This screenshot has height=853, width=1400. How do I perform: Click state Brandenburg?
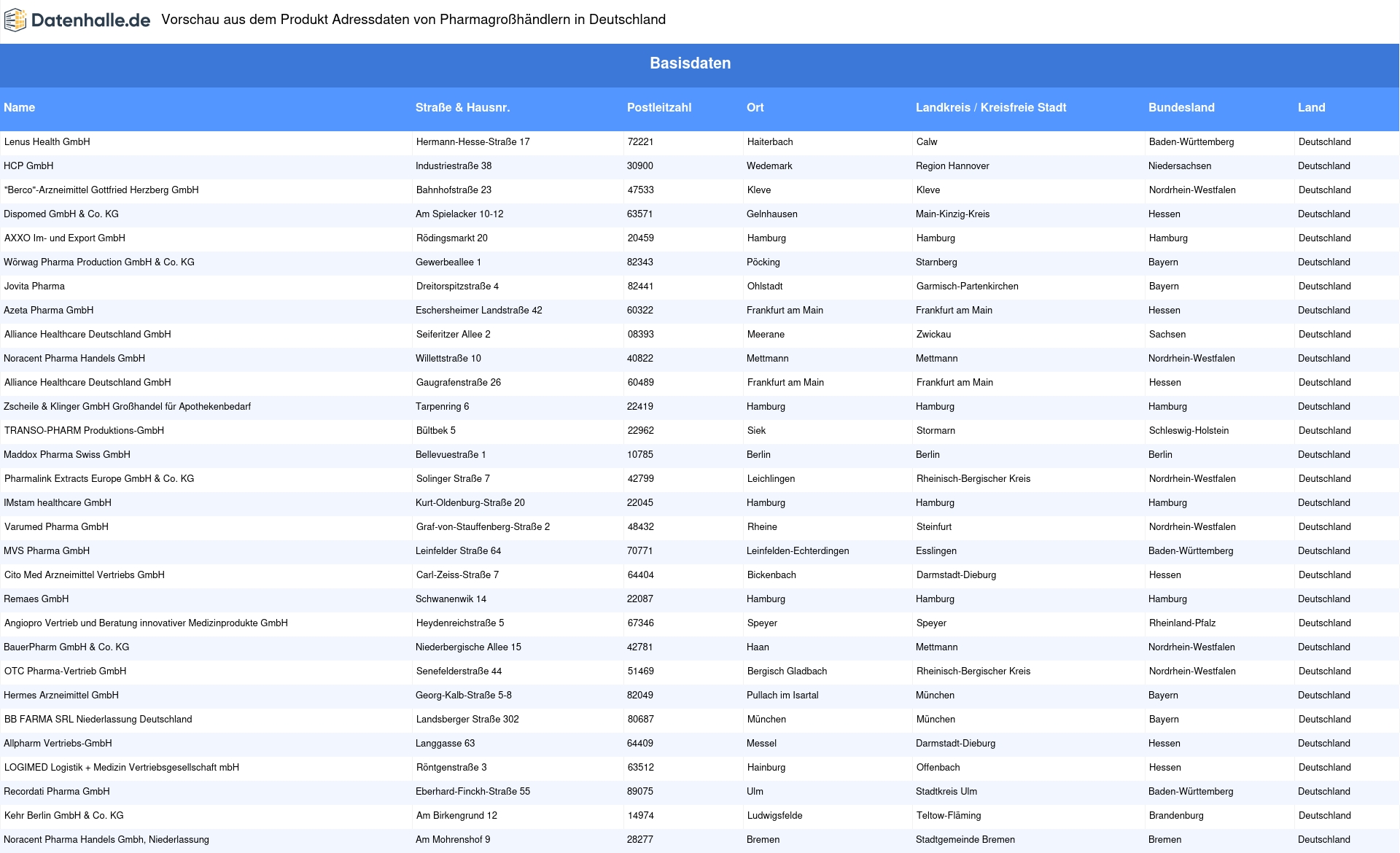pyautogui.click(x=1176, y=815)
